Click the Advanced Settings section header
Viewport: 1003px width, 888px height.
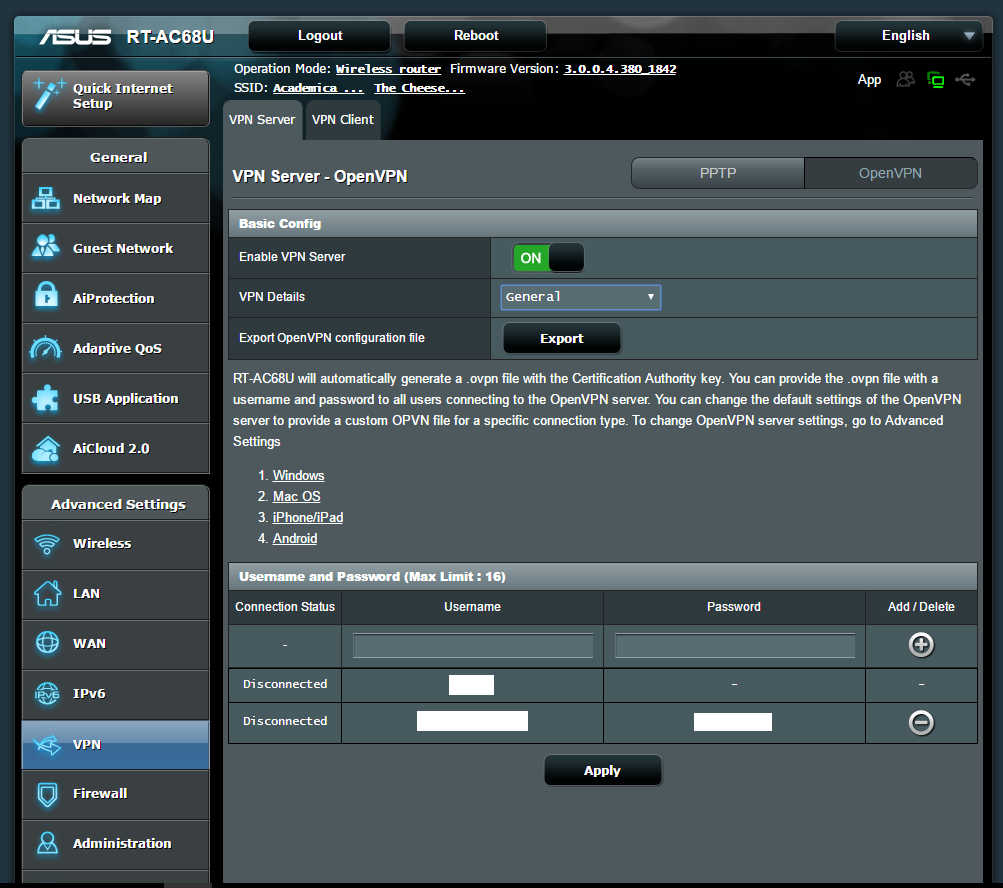[x=116, y=504]
